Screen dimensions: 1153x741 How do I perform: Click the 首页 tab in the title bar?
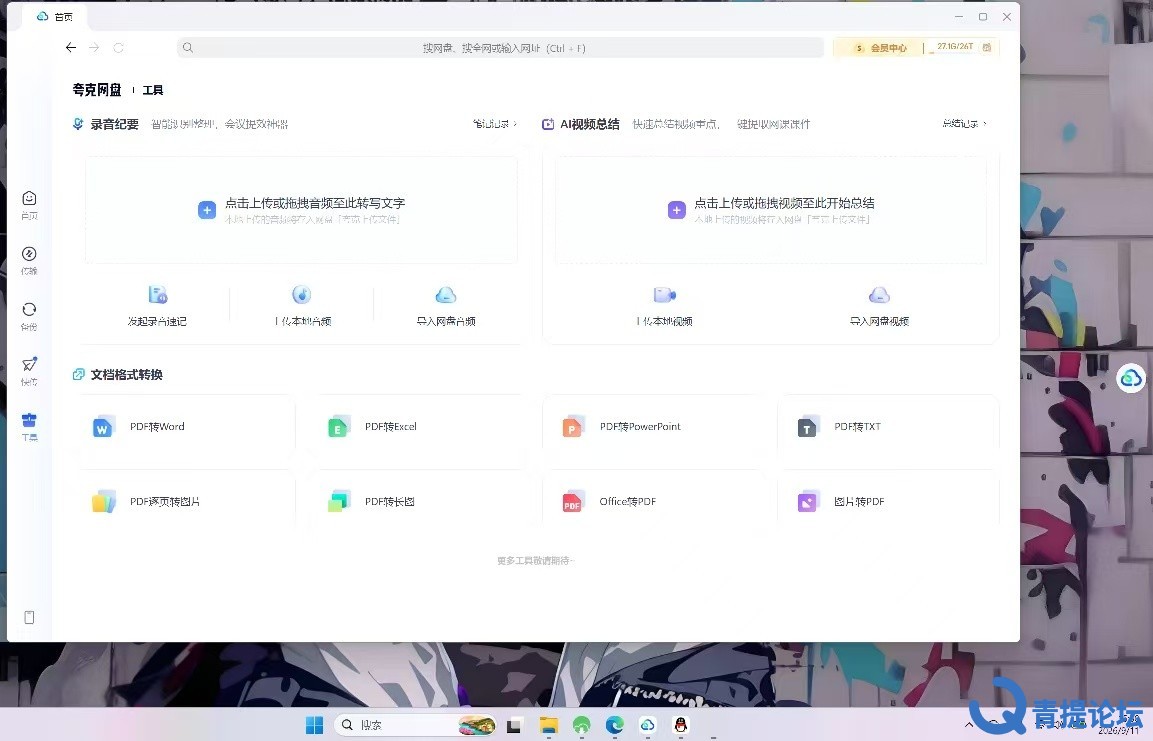tap(54, 16)
